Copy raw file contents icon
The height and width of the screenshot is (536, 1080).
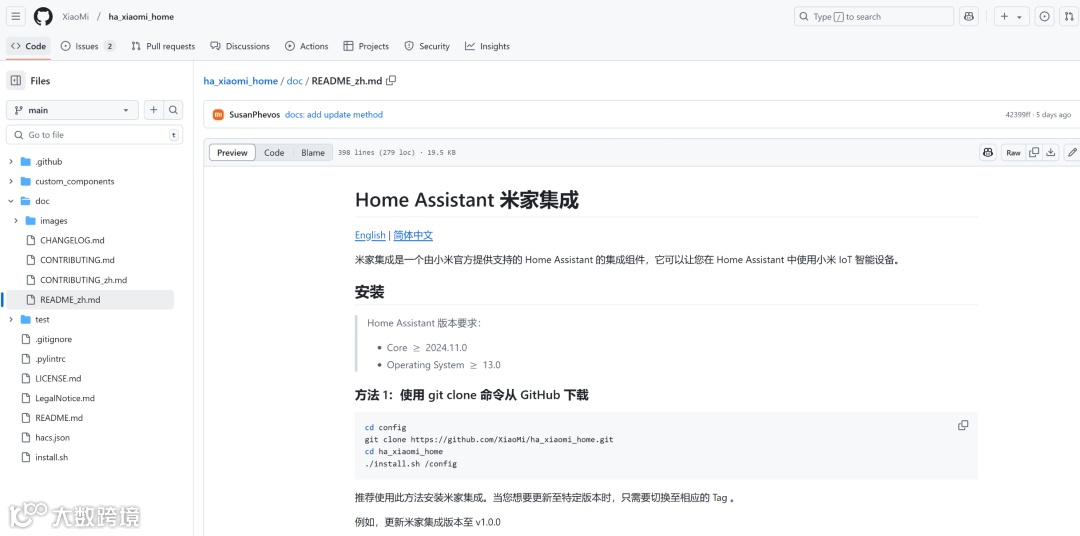pos(1034,153)
